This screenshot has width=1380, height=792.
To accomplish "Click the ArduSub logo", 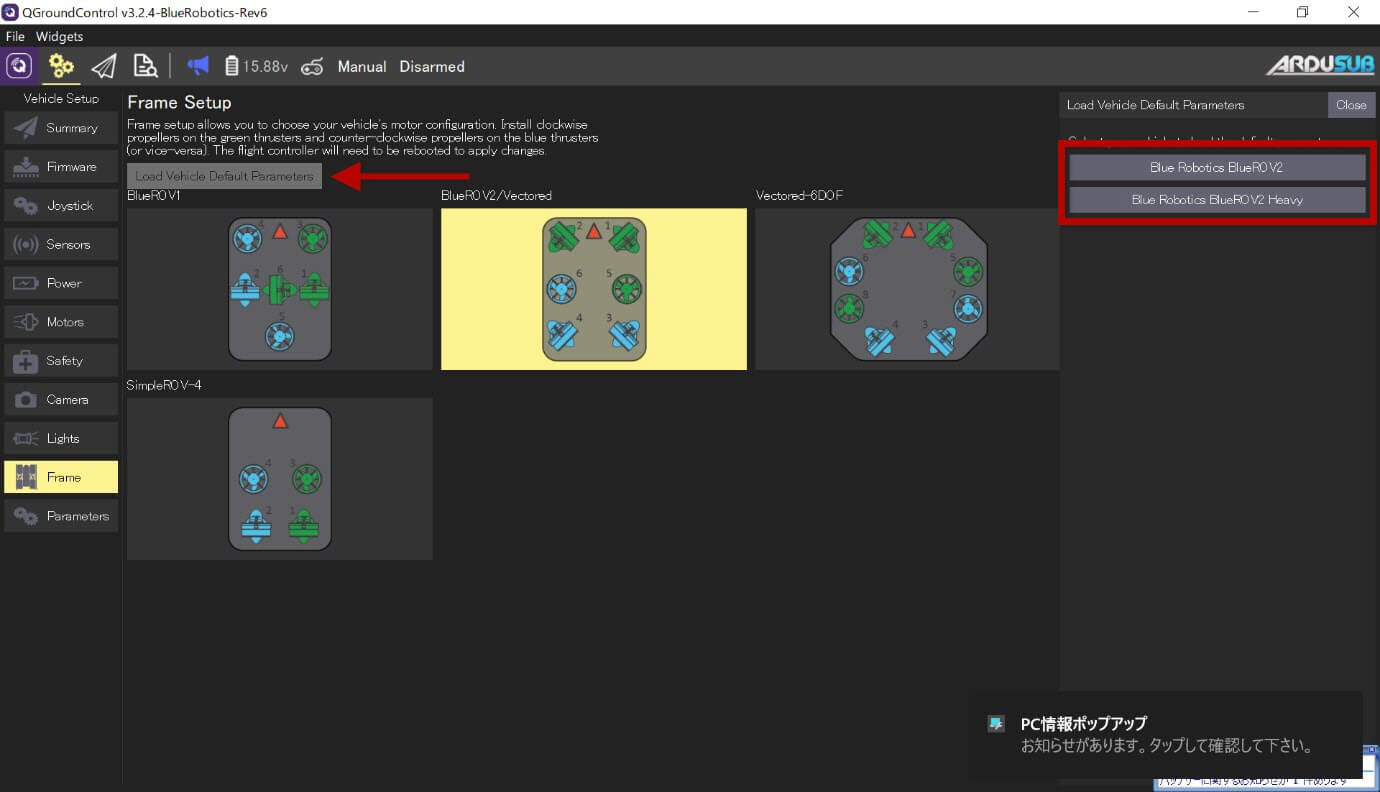I will point(1319,66).
